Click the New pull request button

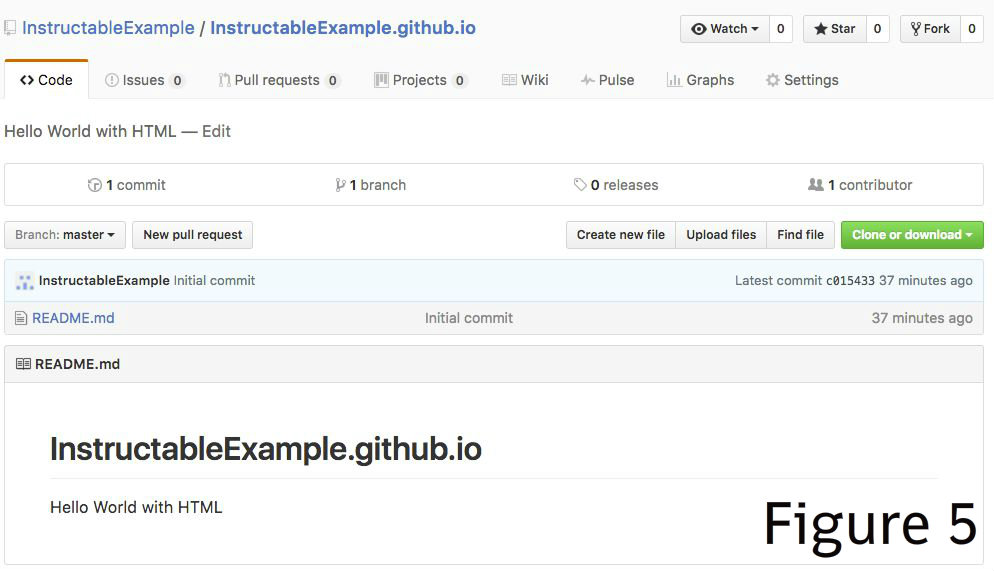tap(192, 235)
